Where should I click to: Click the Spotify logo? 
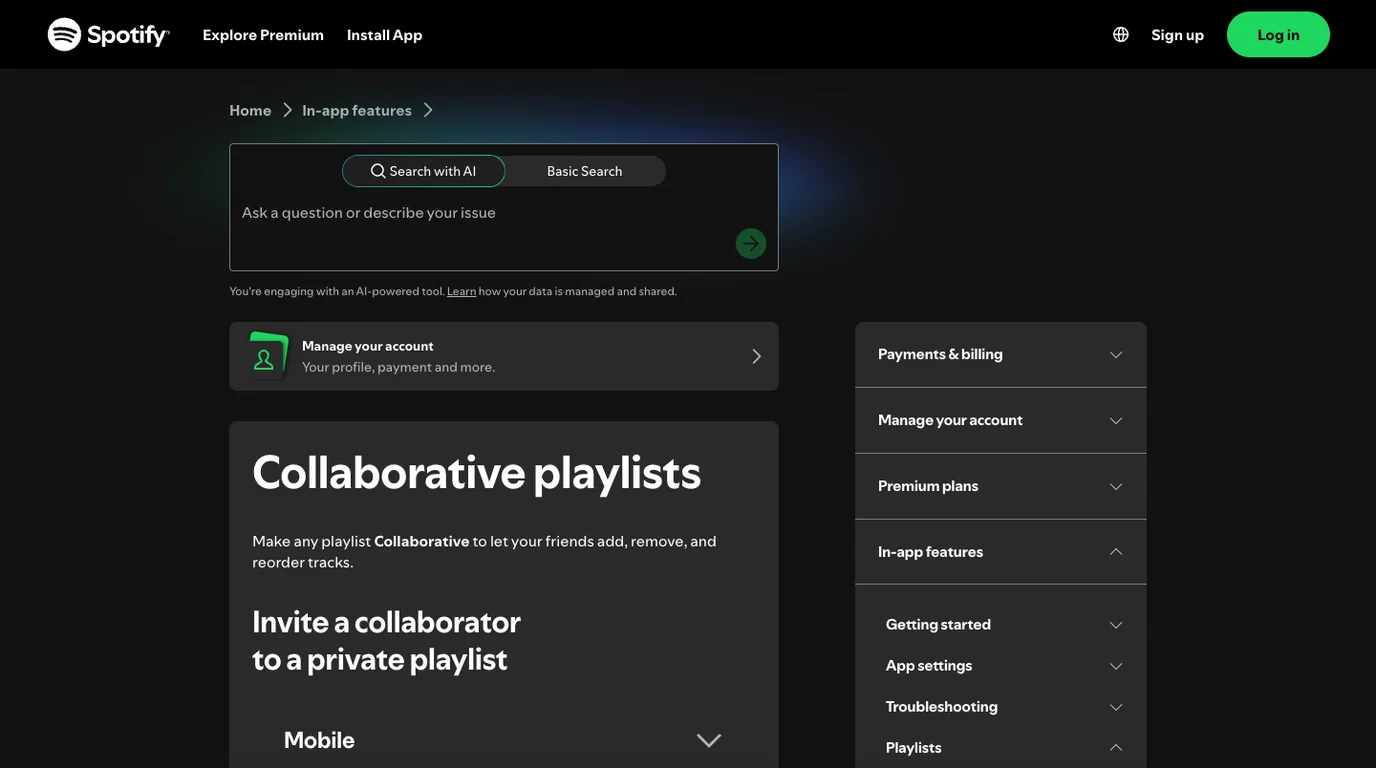(109, 35)
